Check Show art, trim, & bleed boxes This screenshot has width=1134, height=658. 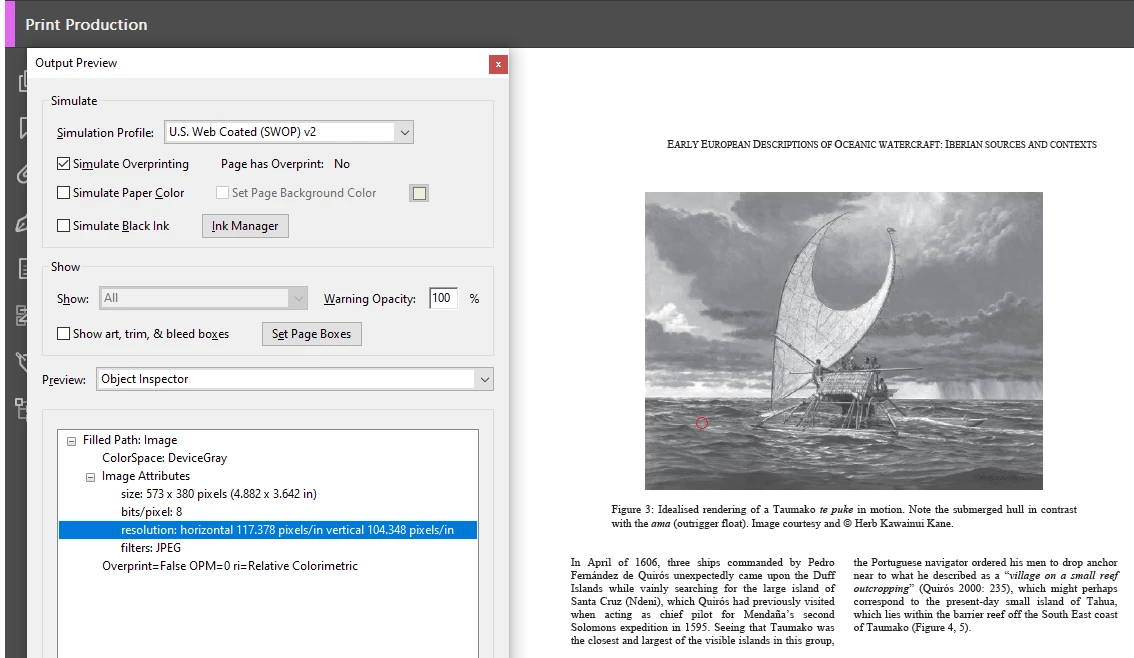coord(64,333)
